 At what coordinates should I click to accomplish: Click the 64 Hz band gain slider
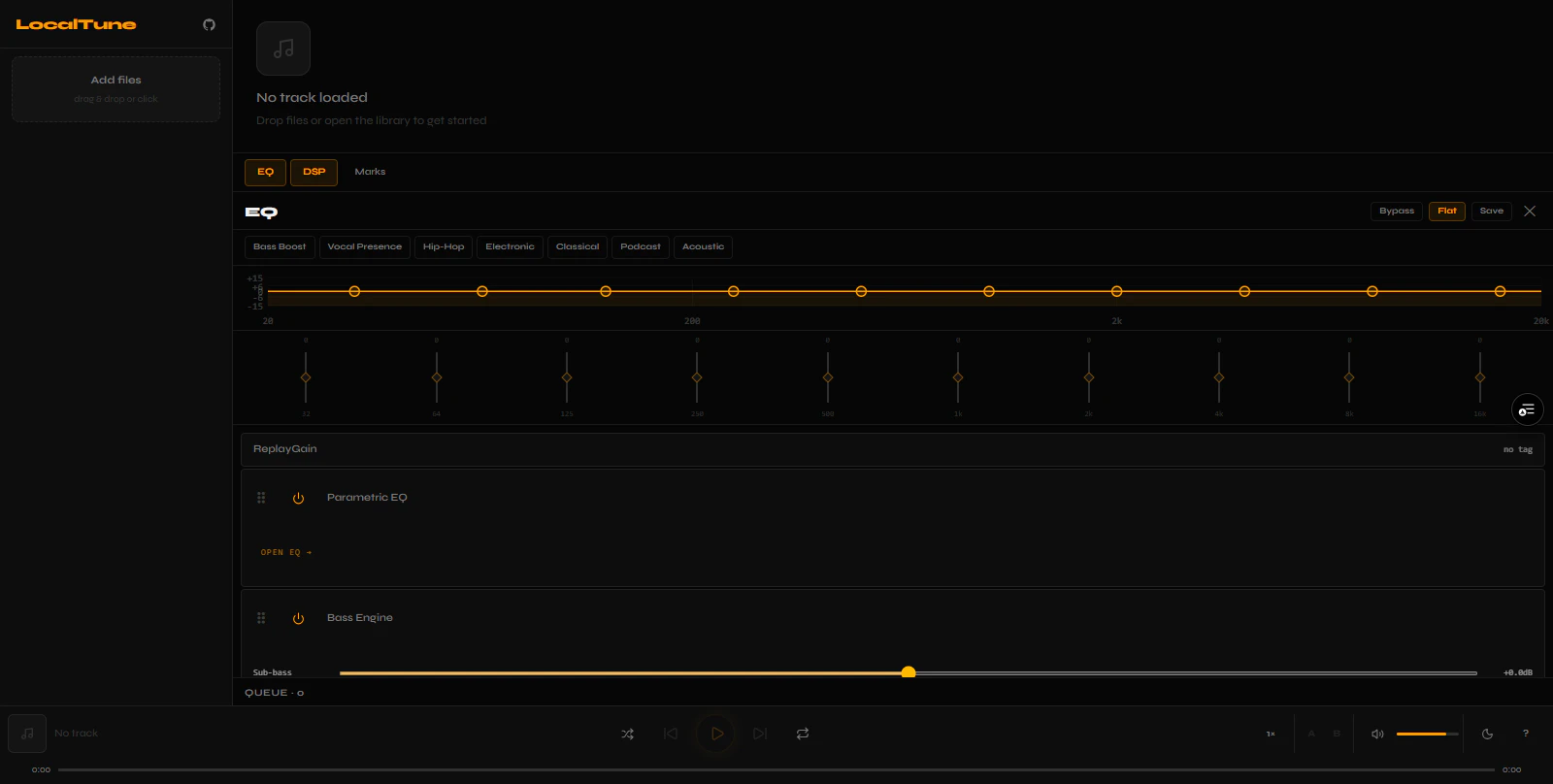point(437,377)
